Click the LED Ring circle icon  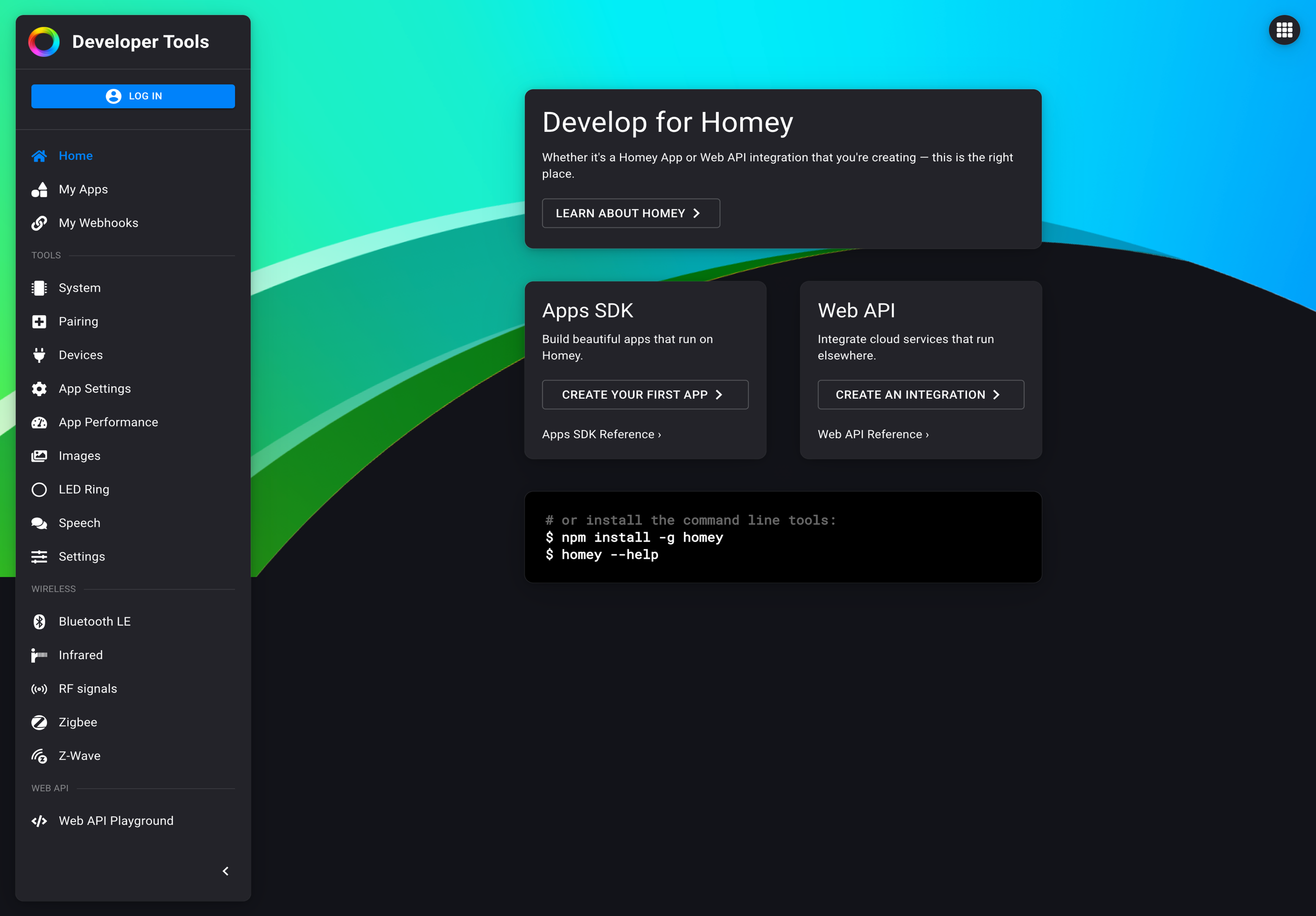click(x=39, y=490)
